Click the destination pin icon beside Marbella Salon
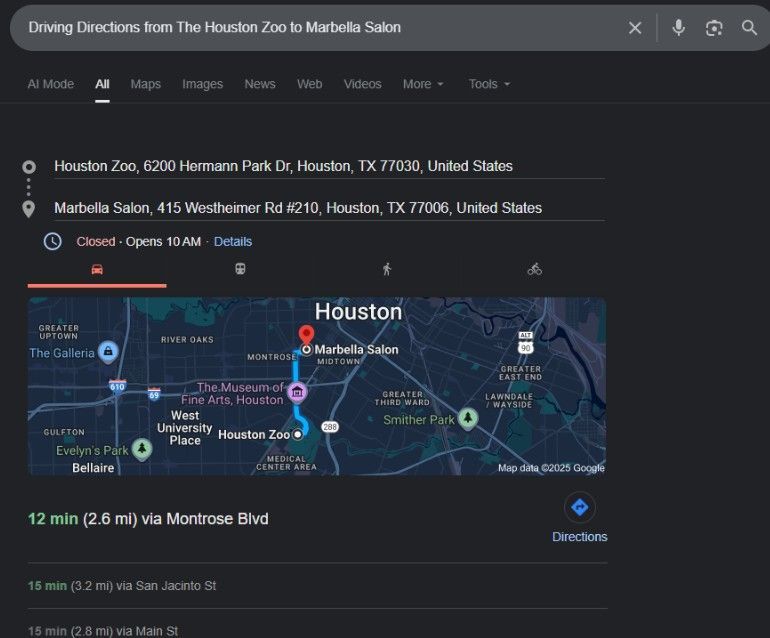Viewport: 770px width, 638px height. 29,209
